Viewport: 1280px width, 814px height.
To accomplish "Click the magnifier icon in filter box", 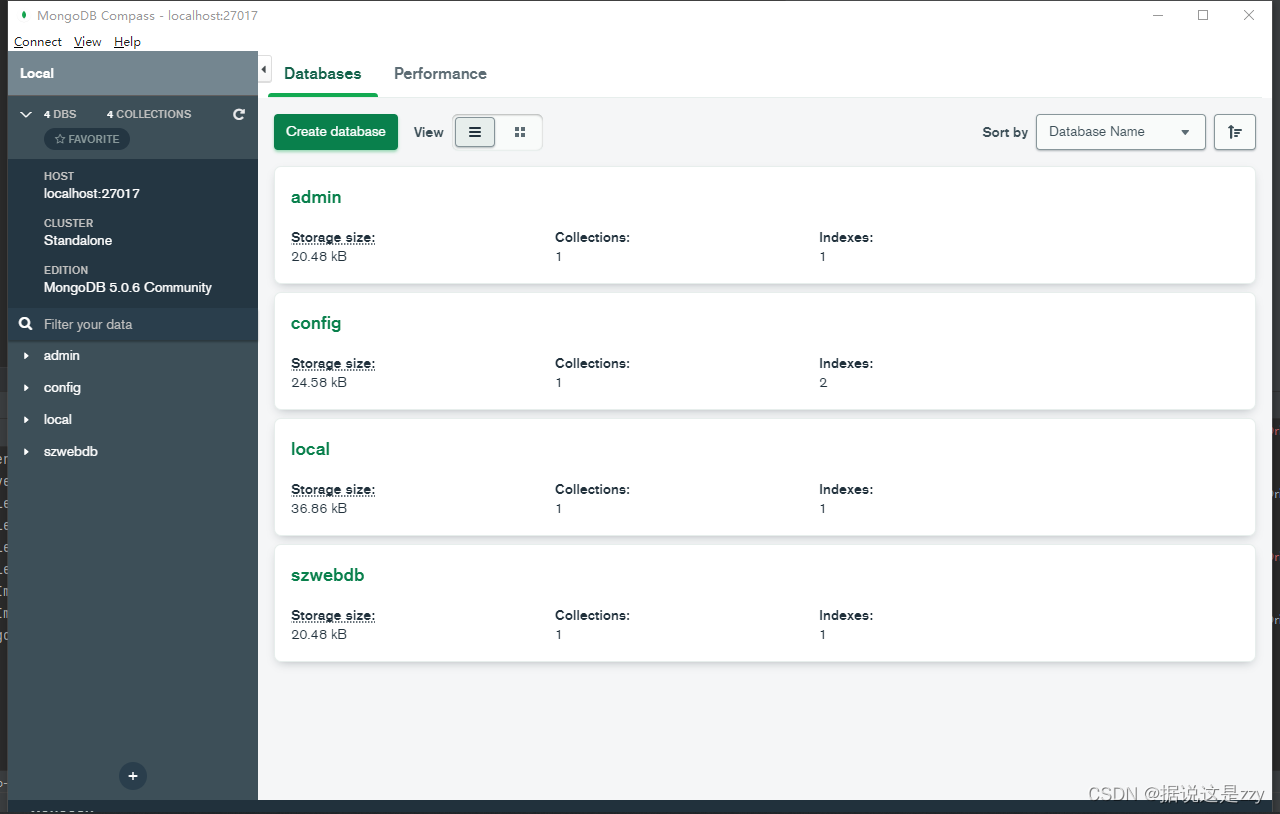I will coord(26,324).
